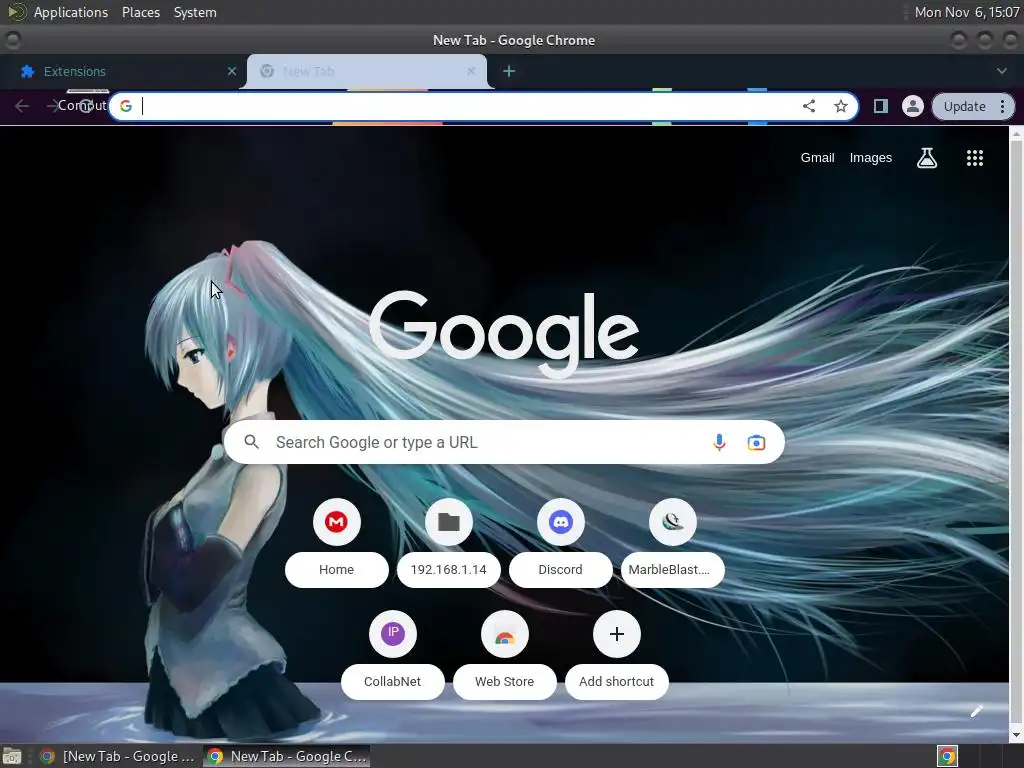Image resolution: width=1024 pixels, height=768 pixels.
Task: Open the Discord shortcut icon
Action: point(560,522)
